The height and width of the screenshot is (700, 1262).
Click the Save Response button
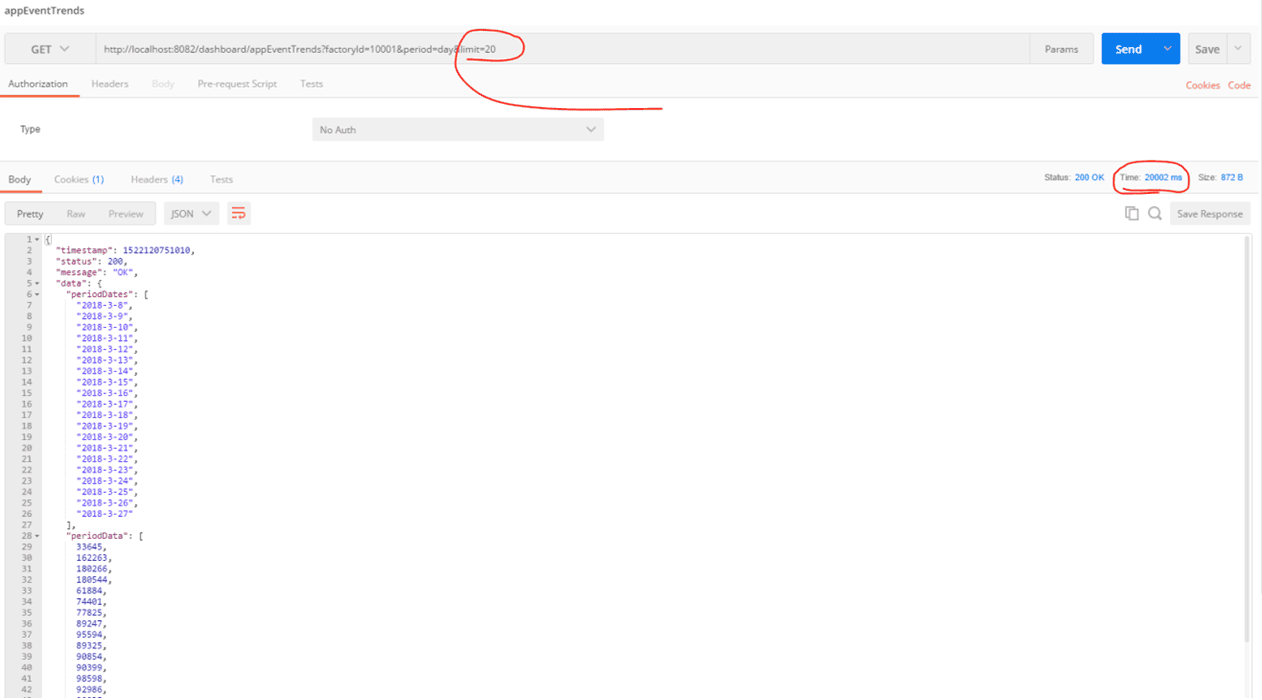coord(1209,214)
